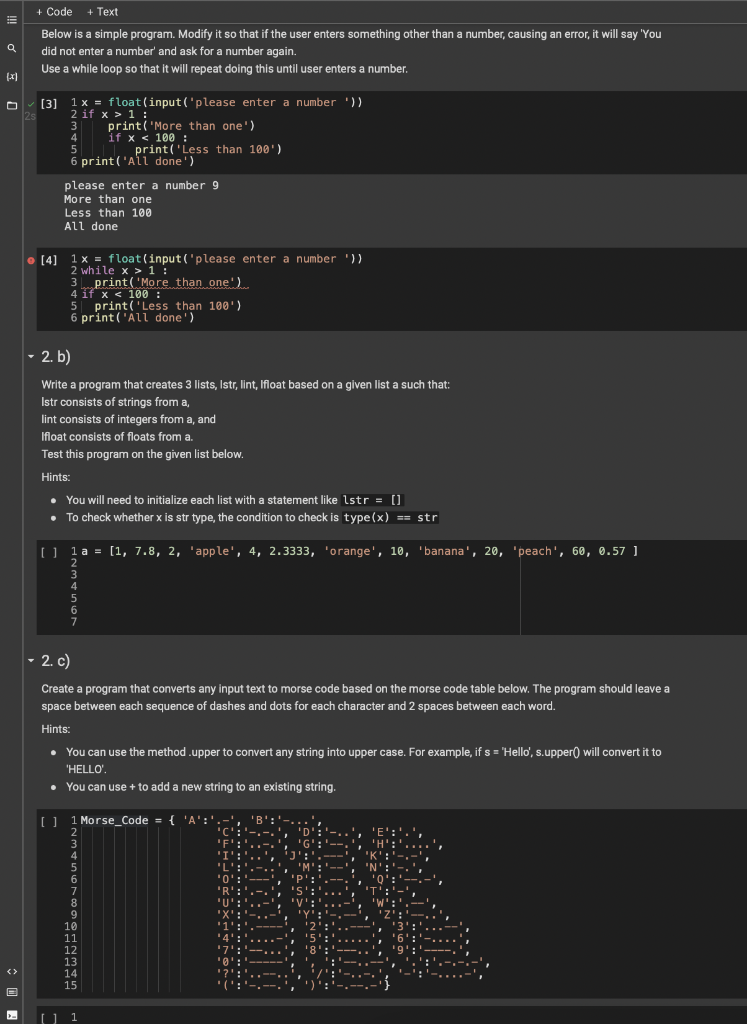747x1024 pixels.
Task: Collapse the 2. b) section arrow
Action: click(31, 357)
